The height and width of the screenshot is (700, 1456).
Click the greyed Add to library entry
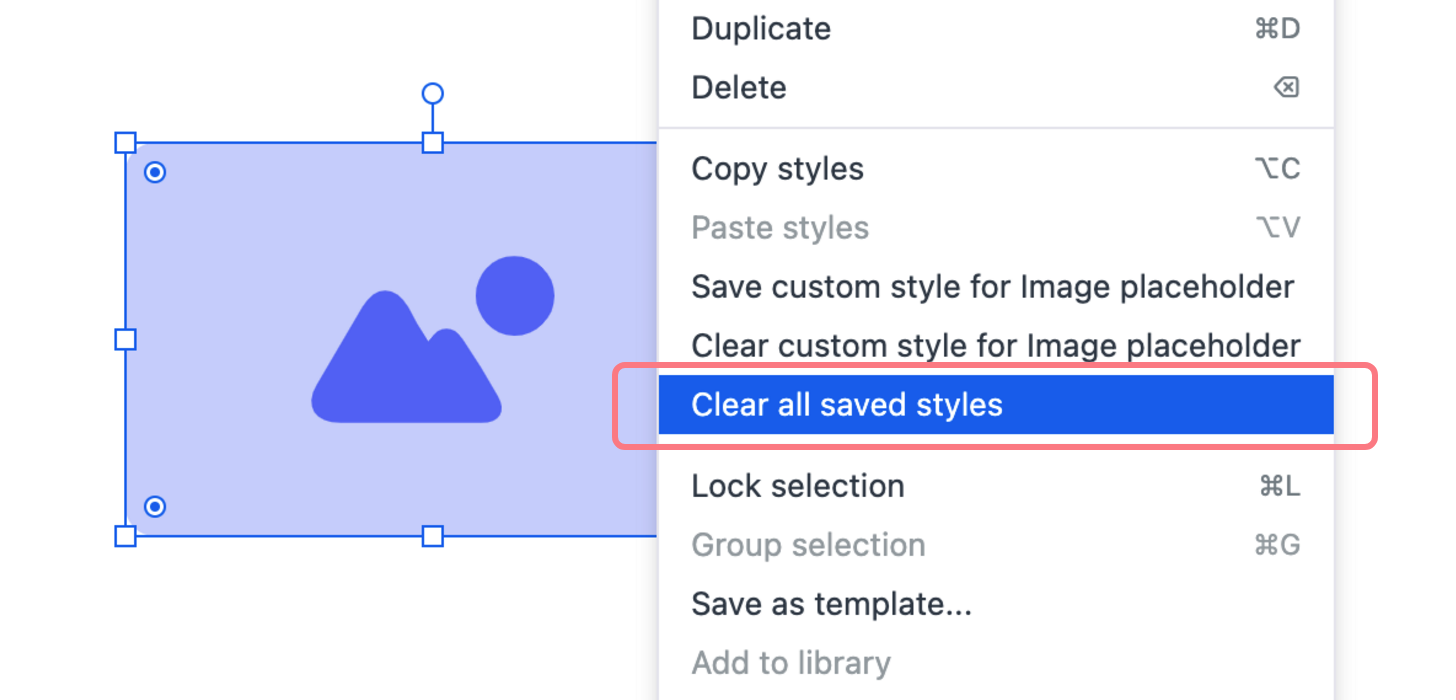[x=996, y=662]
